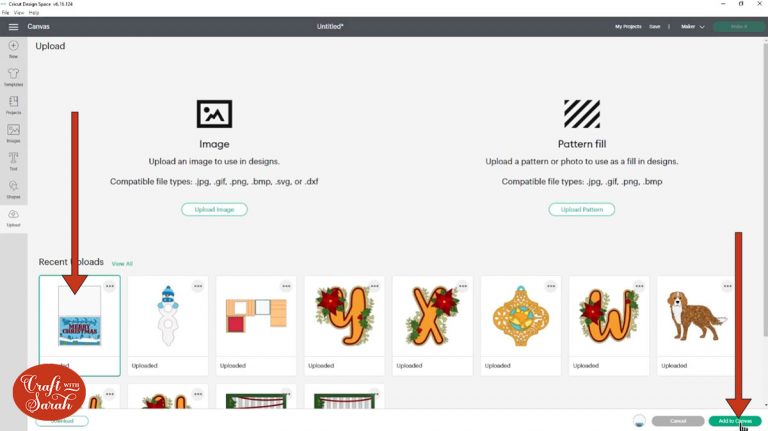Click the Upload Pattern button
This screenshot has width=768, height=431.
581,210
